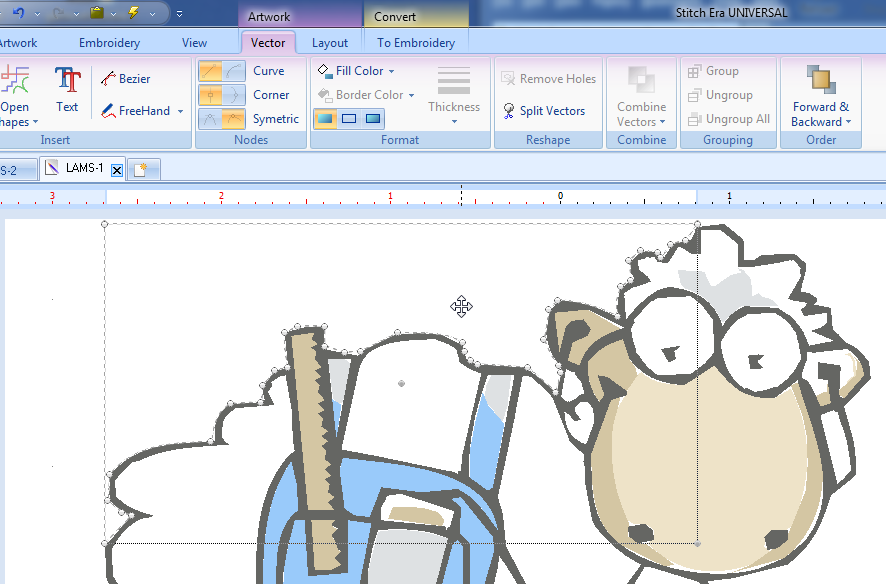
Task: Expand the Fill Color dropdown arrow
Action: (392, 72)
